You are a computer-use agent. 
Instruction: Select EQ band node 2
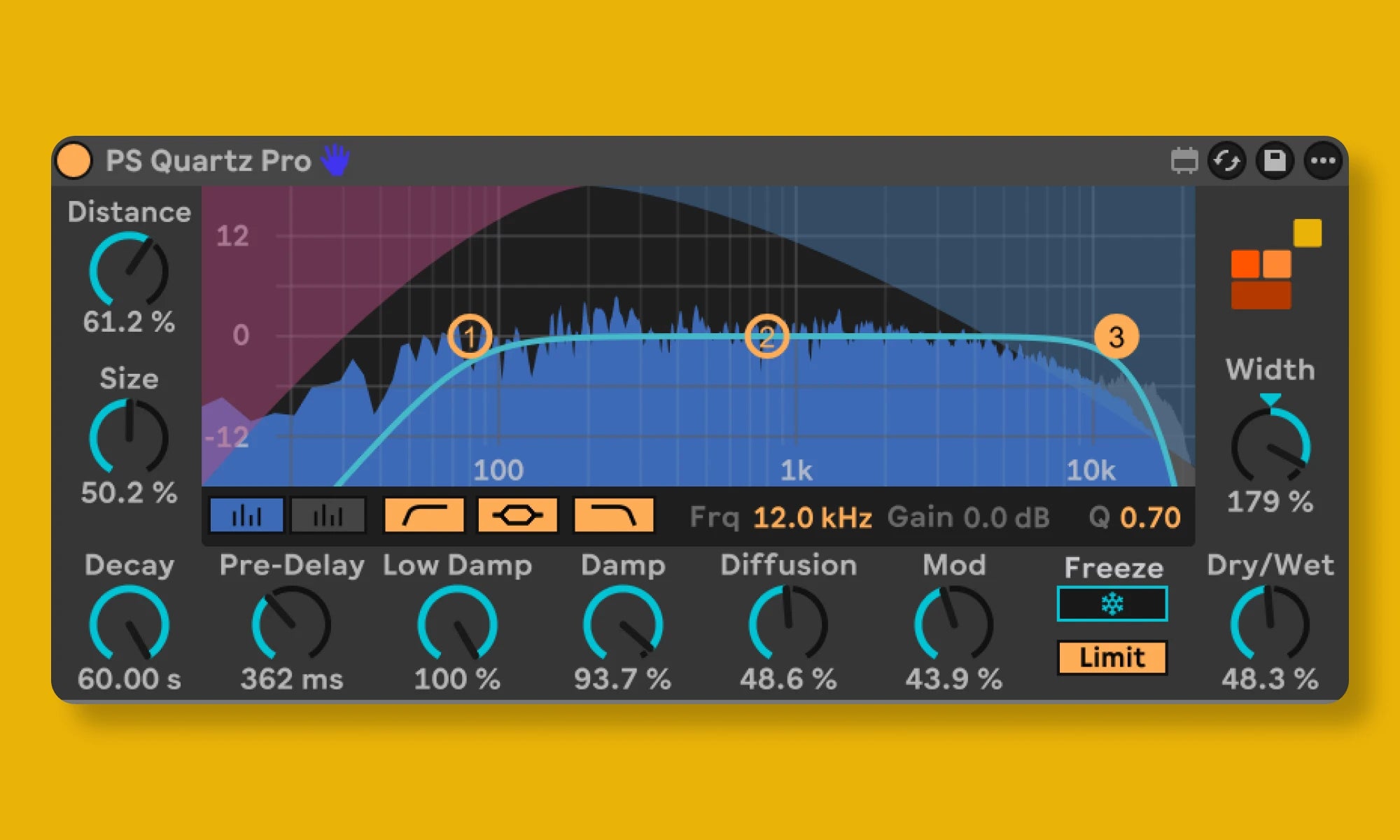766,337
